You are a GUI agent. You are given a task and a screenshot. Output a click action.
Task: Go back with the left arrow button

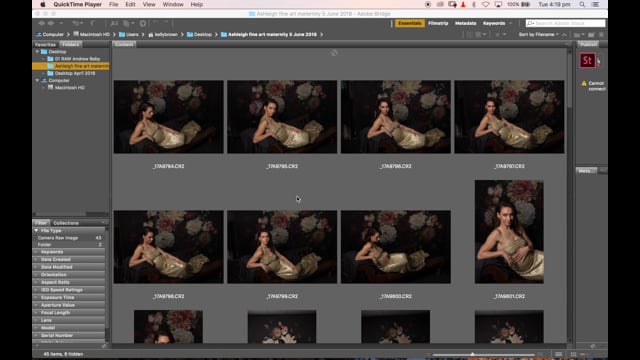click(41, 23)
